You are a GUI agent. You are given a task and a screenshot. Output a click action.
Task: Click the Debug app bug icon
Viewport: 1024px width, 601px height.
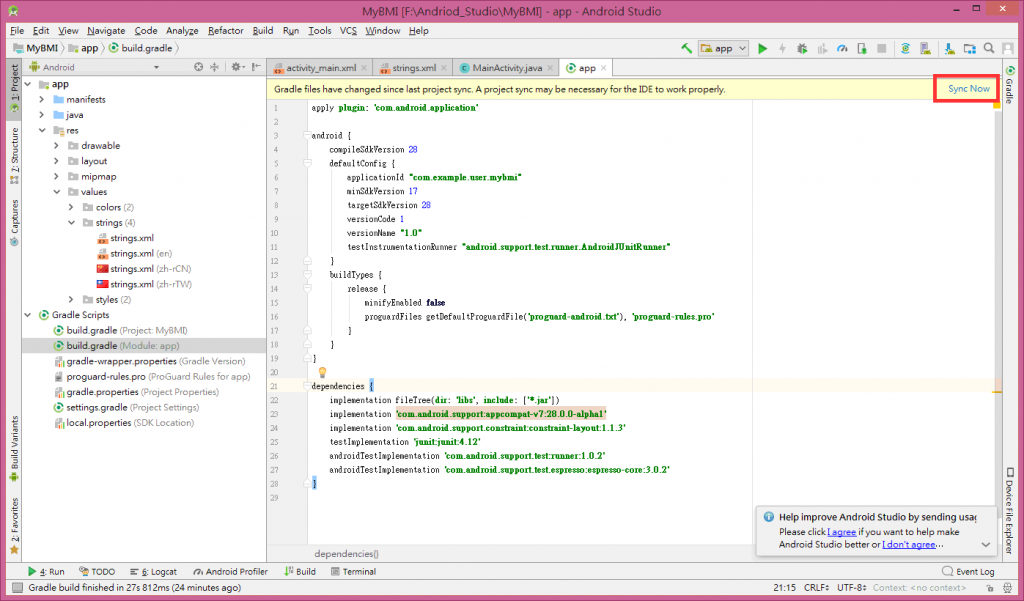point(801,48)
